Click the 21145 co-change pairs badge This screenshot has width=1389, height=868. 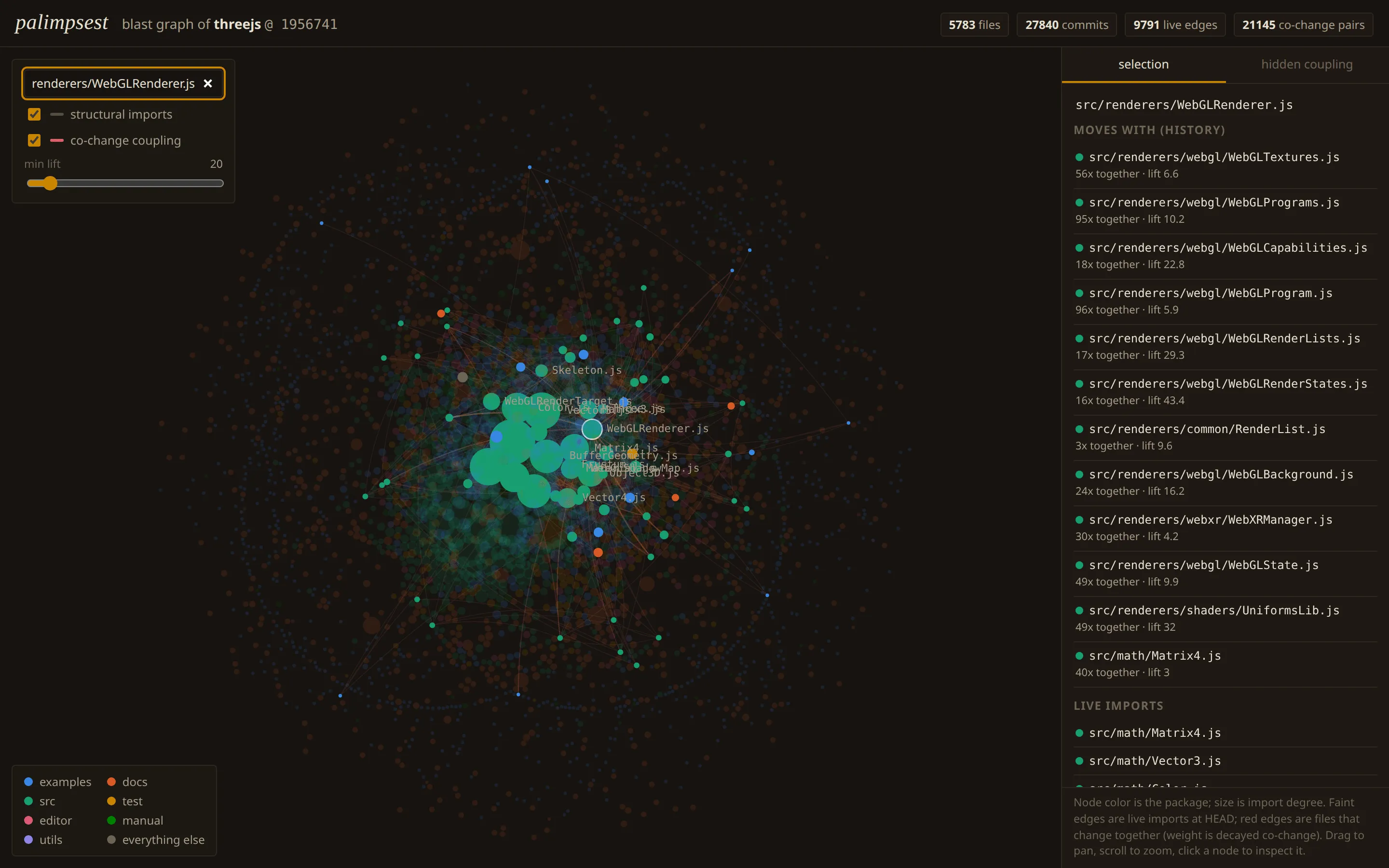pyautogui.click(x=1303, y=25)
